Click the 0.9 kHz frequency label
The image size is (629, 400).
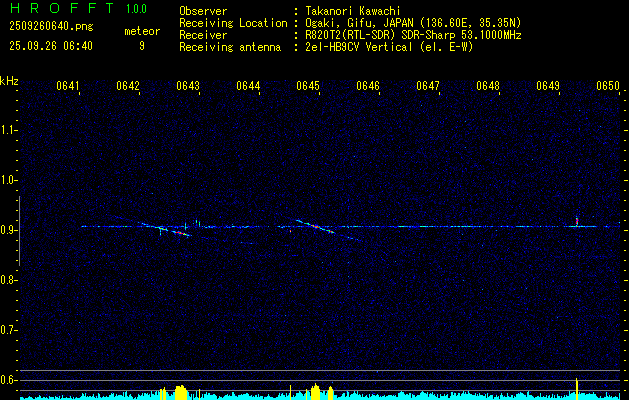point(8,230)
